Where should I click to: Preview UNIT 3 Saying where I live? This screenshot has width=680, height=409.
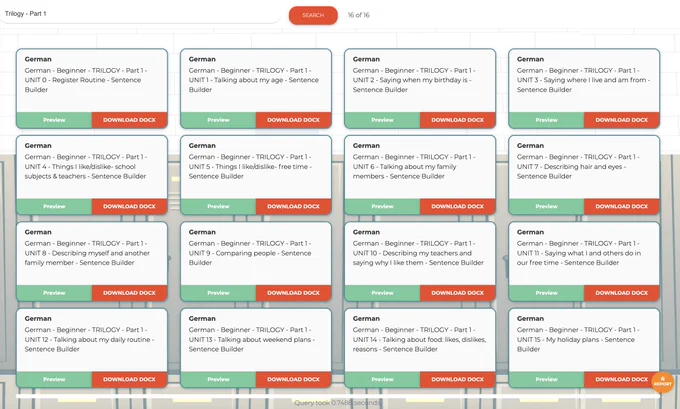[546, 120]
